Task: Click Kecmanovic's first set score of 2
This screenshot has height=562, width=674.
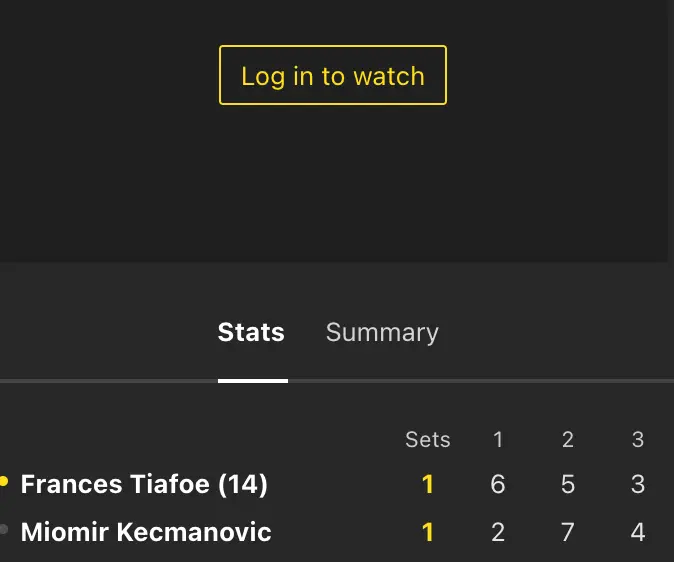Action: [x=498, y=532]
